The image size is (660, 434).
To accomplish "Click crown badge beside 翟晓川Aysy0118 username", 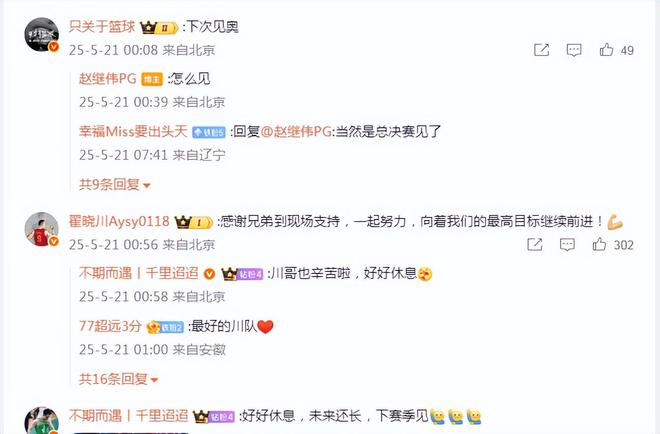I will (194, 222).
